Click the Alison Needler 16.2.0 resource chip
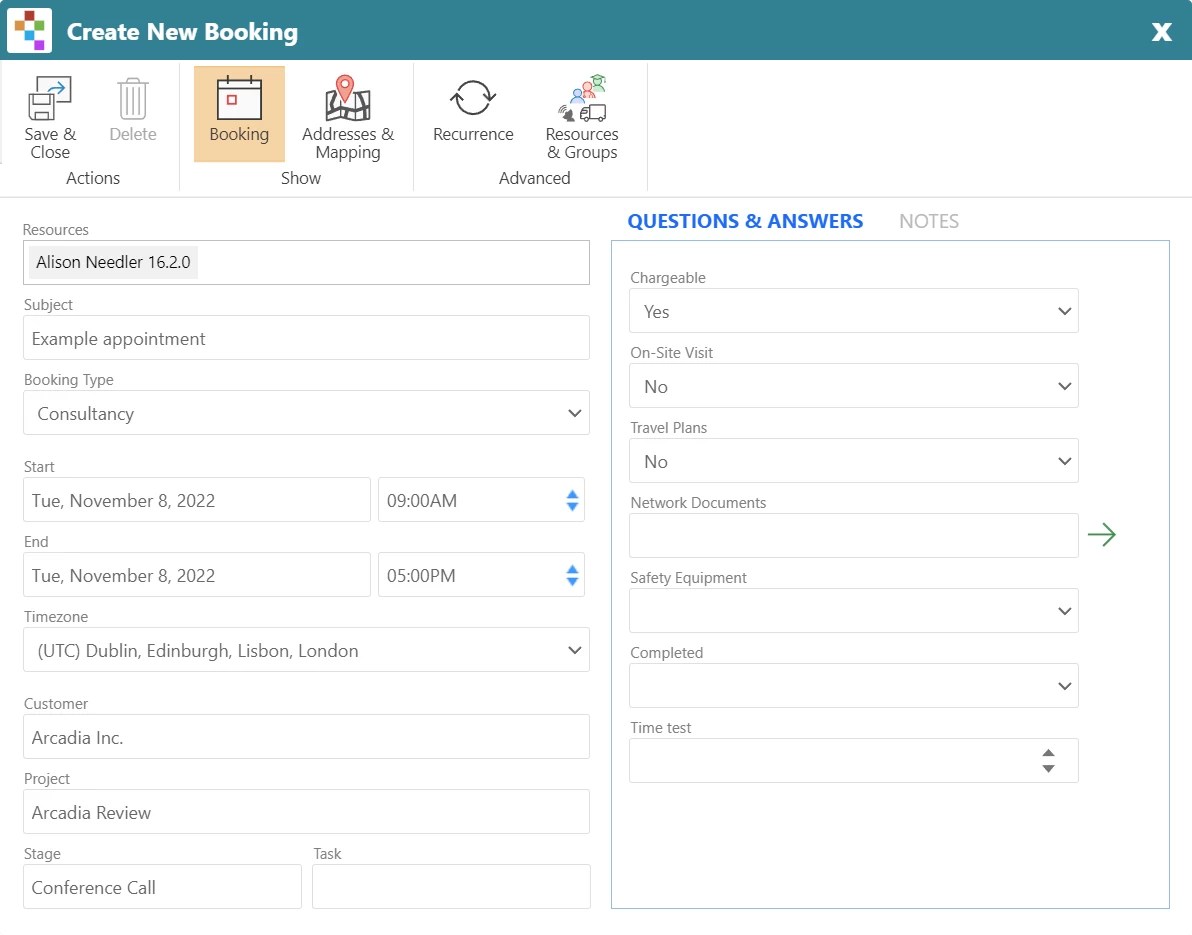 pos(112,262)
